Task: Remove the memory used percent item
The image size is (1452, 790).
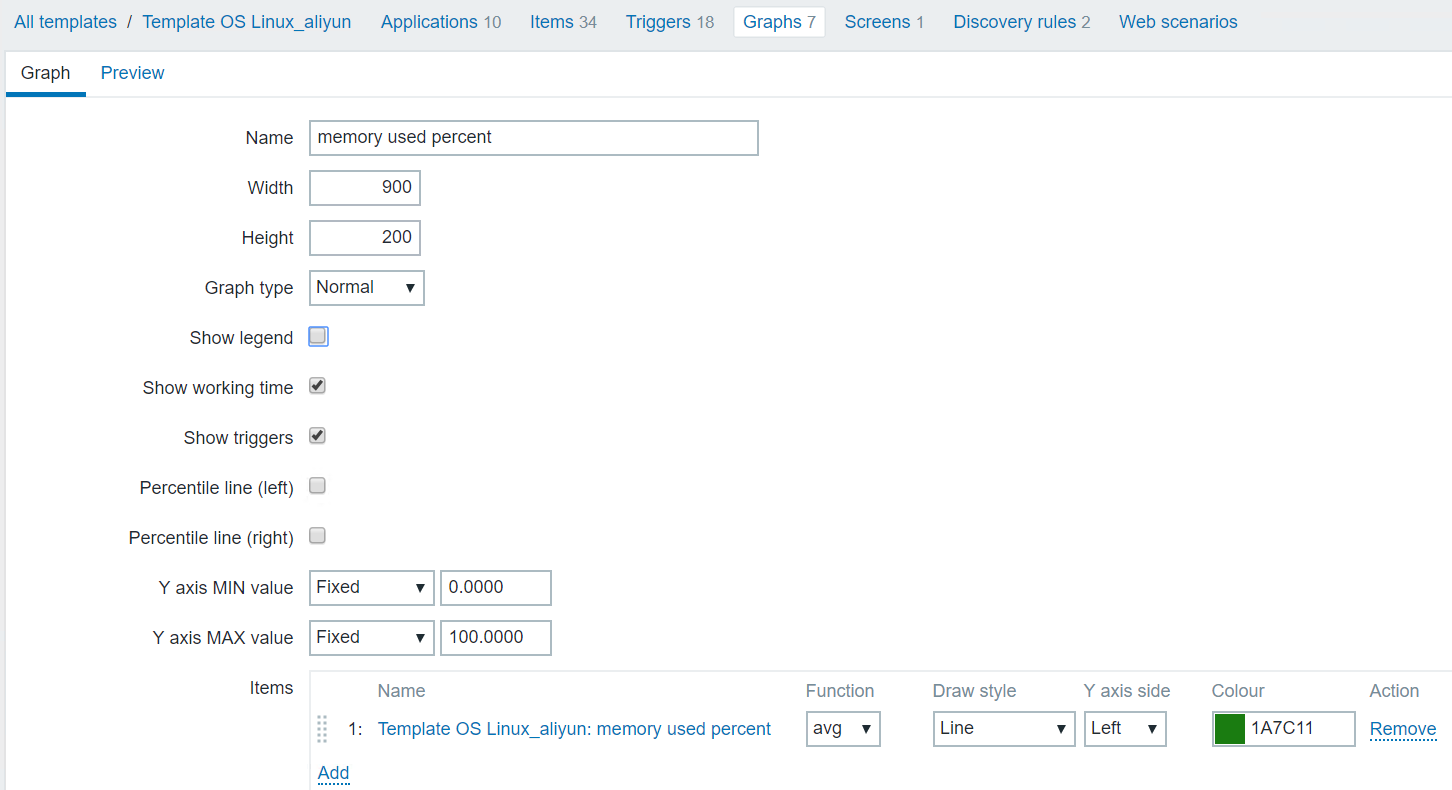Action: point(1403,729)
